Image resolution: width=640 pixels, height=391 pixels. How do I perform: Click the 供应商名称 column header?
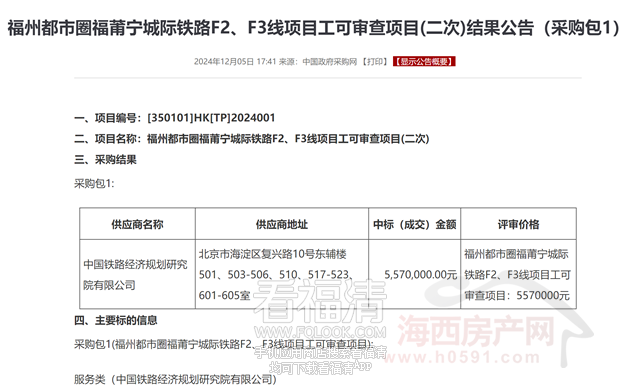pos(137,224)
